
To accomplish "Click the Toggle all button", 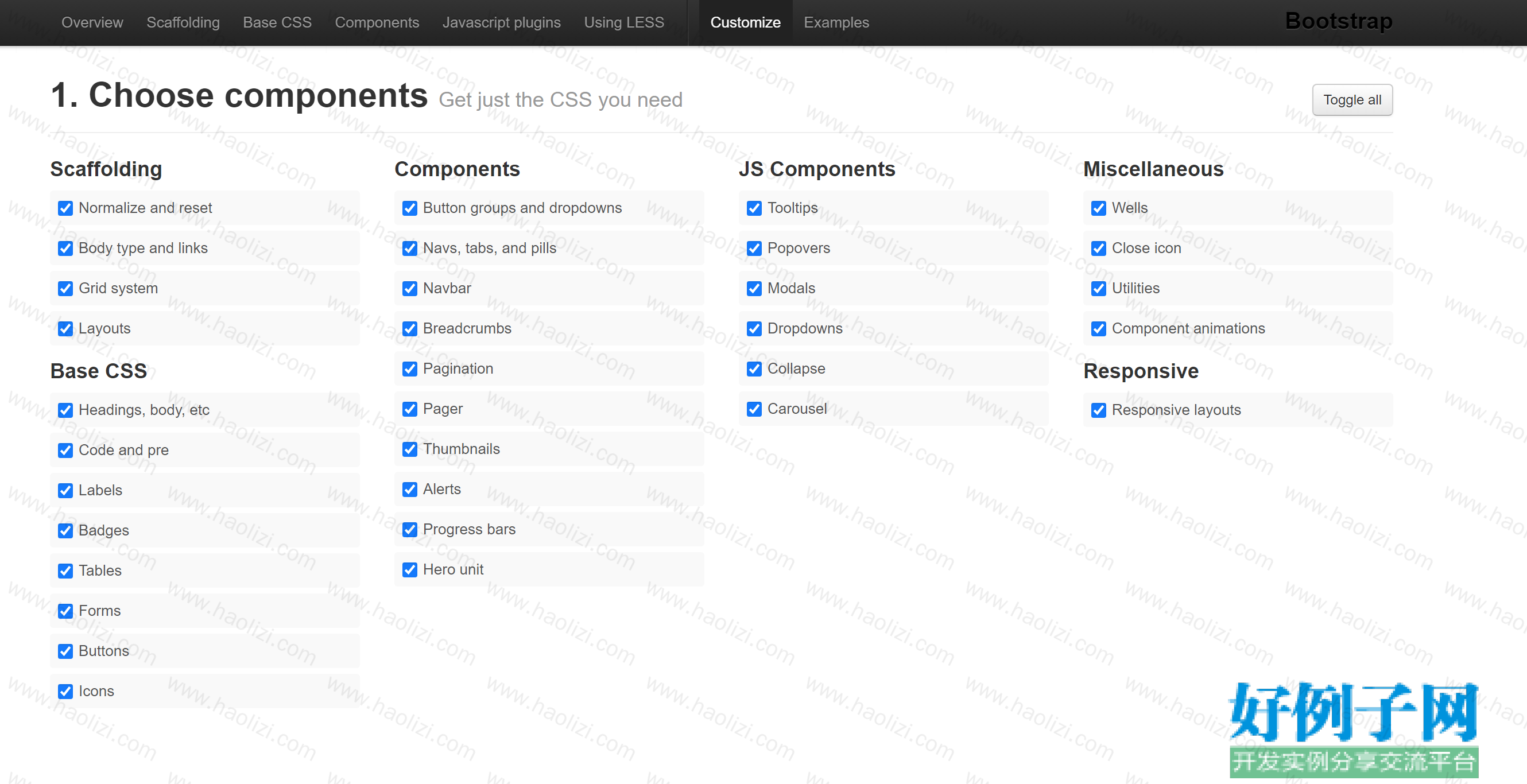I will 1352,99.
